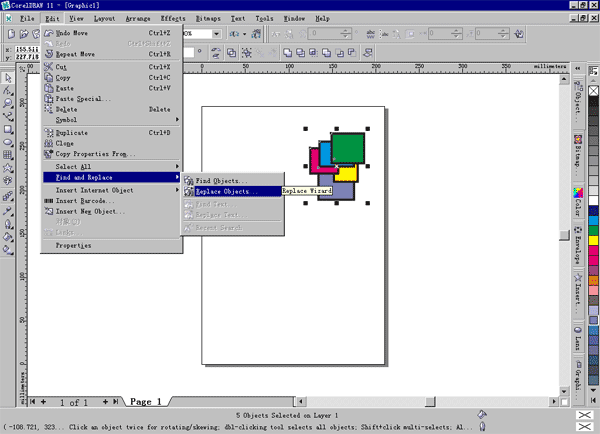Click the green square on canvas

click(x=348, y=148)
